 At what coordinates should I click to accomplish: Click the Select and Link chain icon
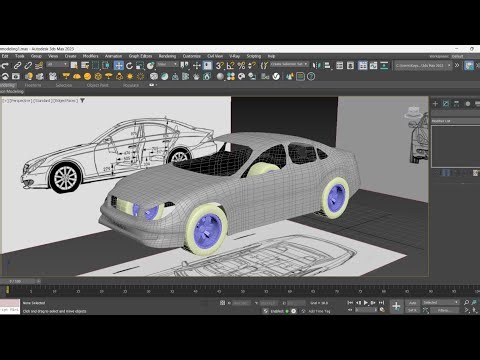(17, 65)
